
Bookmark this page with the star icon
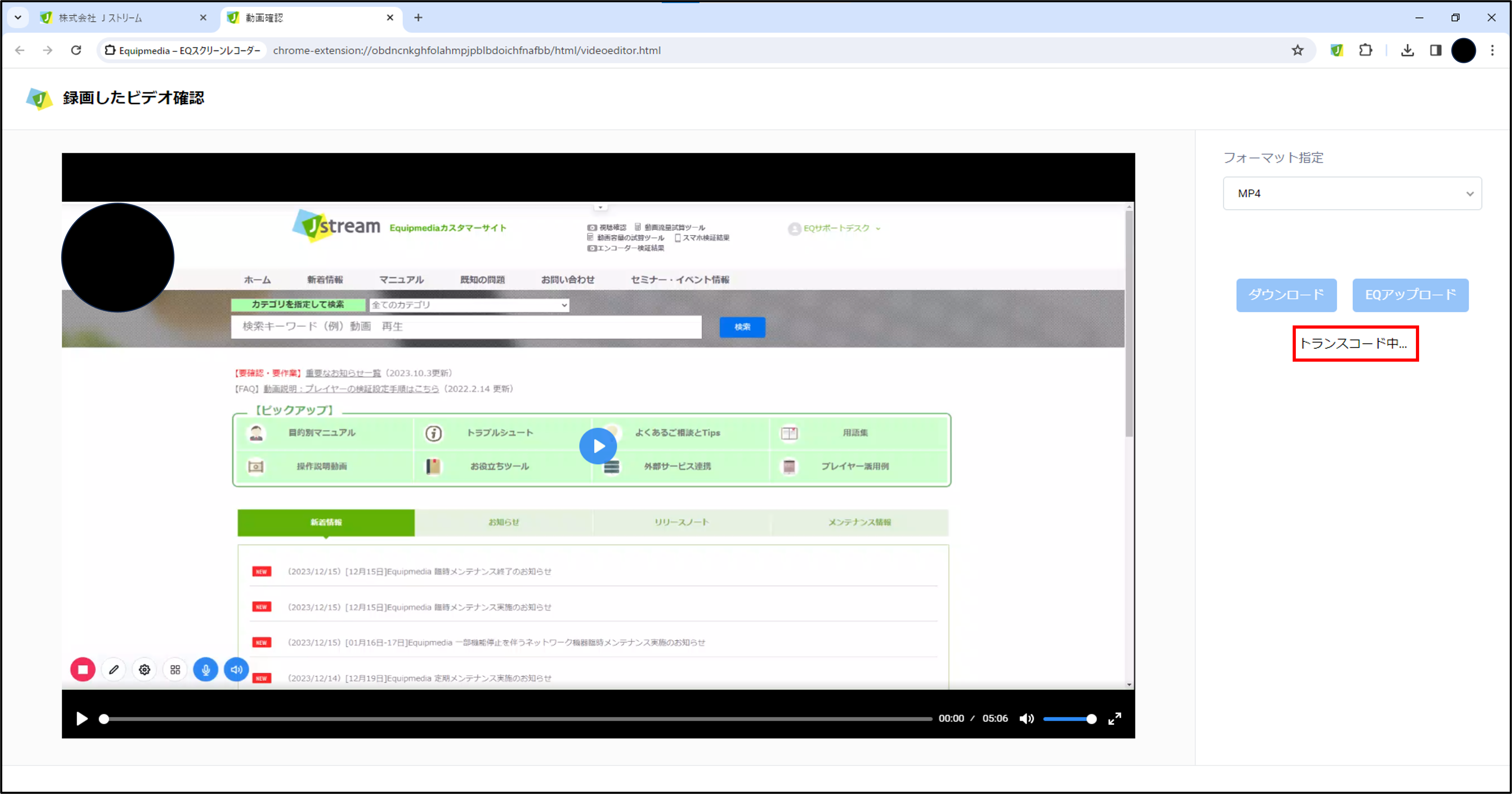1297,51
